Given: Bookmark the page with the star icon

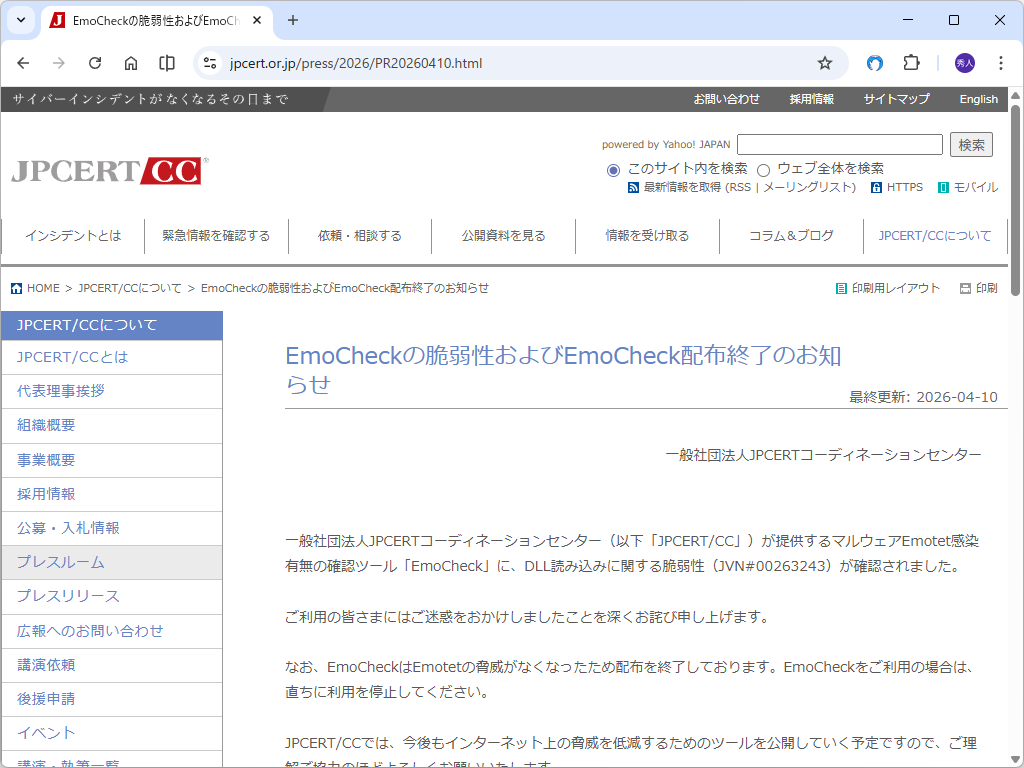Looking at the screenshot, I should pyautogui.click(x=825, y=62).
